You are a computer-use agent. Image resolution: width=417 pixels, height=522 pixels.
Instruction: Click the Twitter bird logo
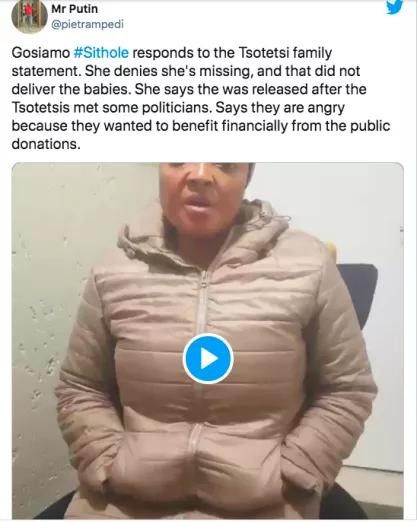click(394, 7)
